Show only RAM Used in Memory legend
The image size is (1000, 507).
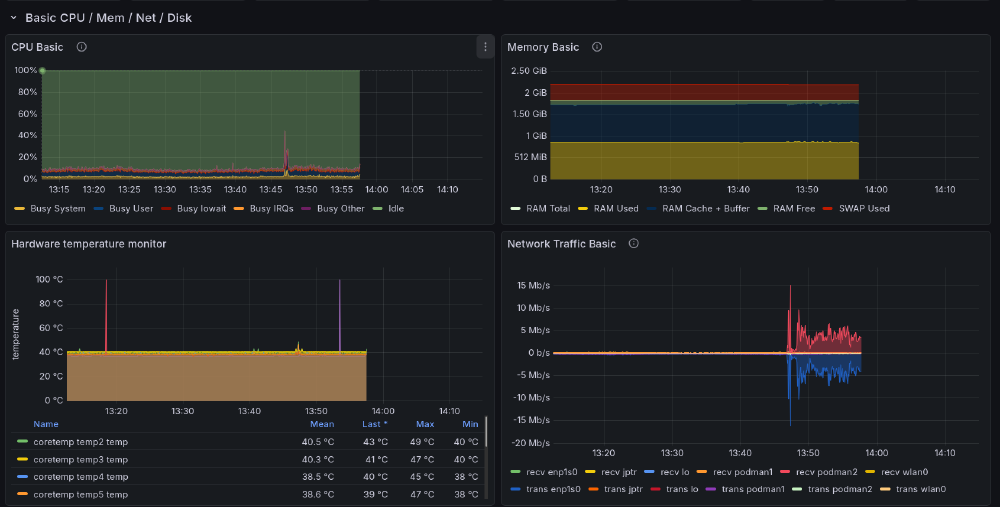(x=615, y=209)
